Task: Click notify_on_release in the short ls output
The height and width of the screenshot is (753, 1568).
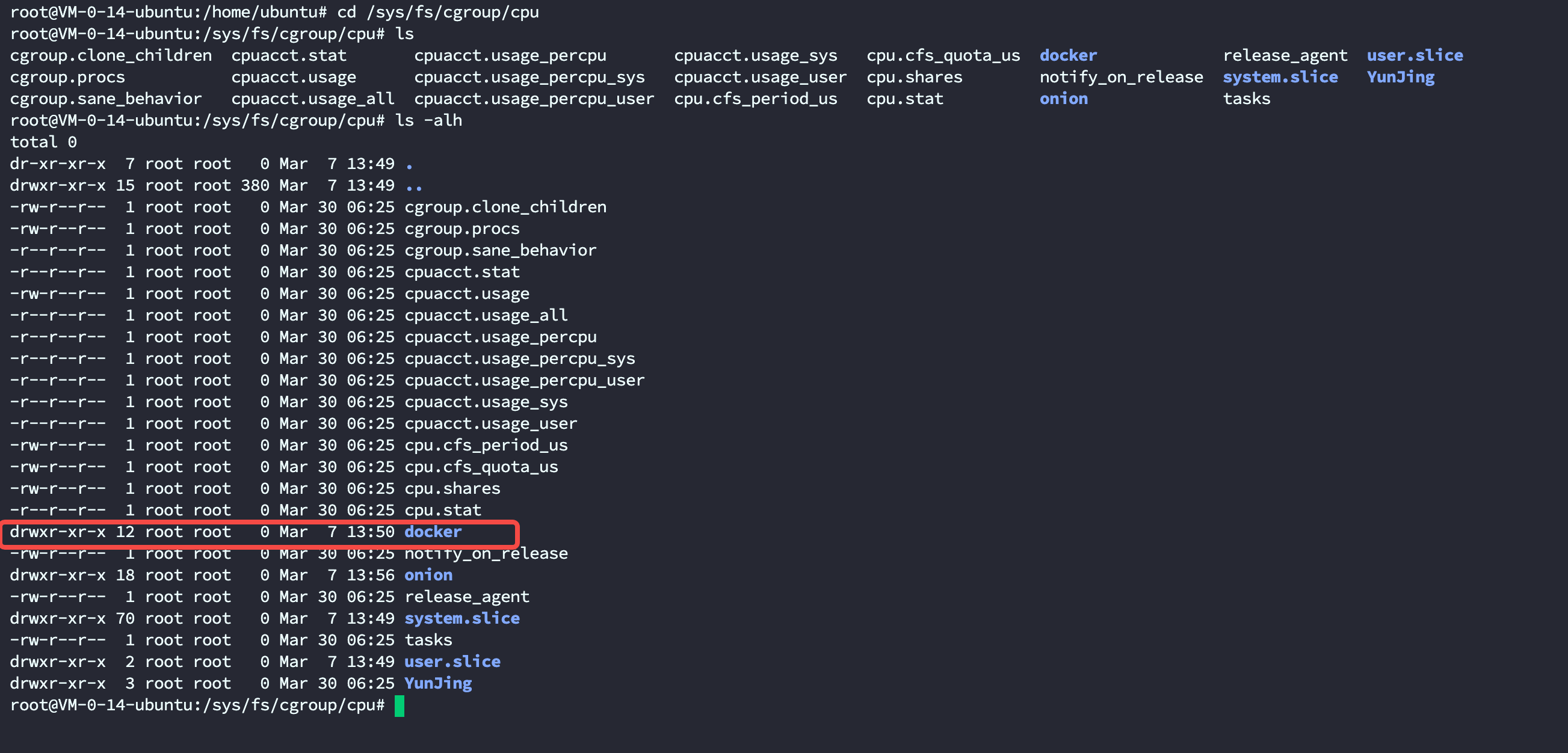Action: click(1120, 77)
